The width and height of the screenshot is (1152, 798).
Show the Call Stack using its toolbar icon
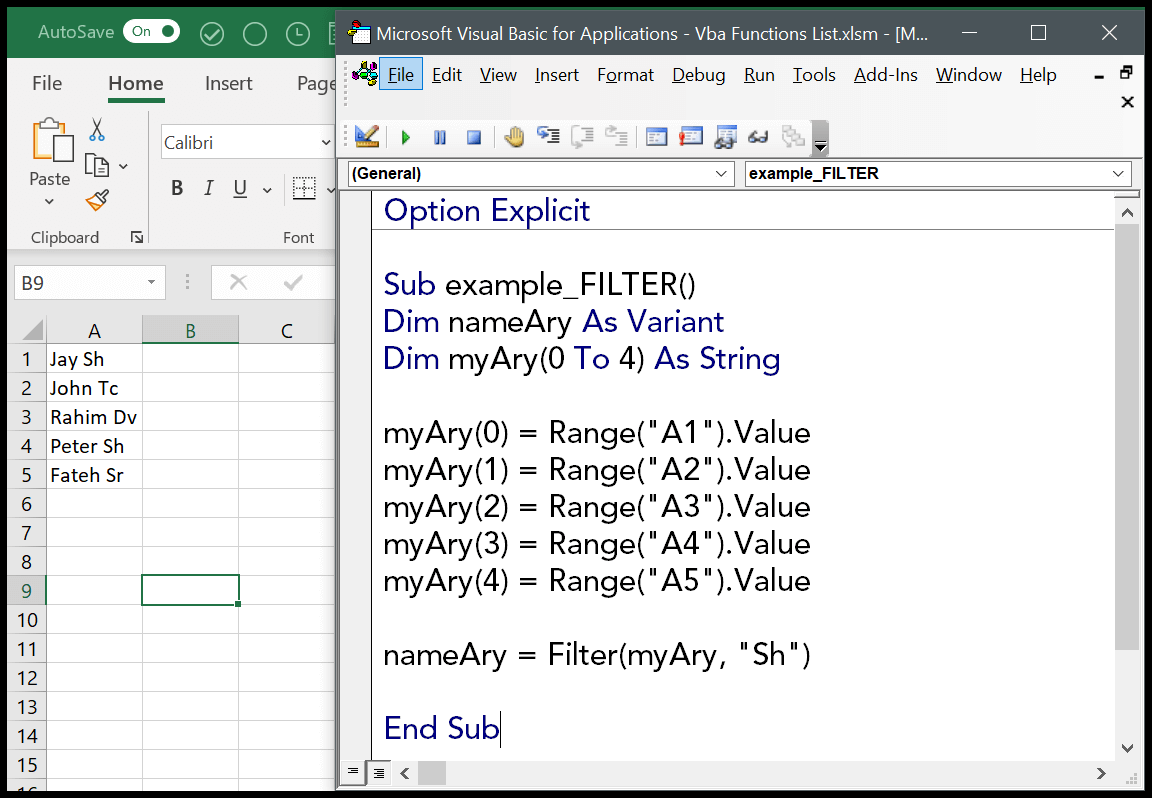coord(795,137)
